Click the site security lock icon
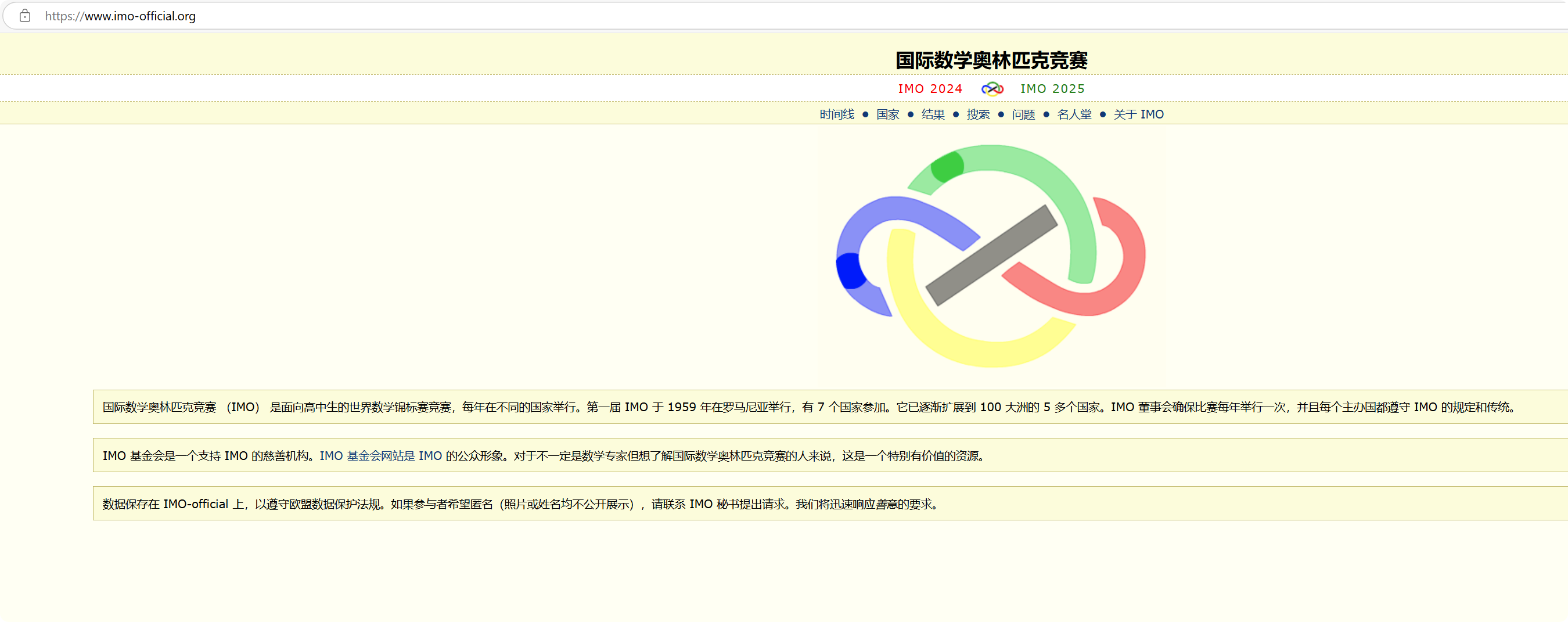Viewport: 1568px width, 622px height. [x=25, y=16]
